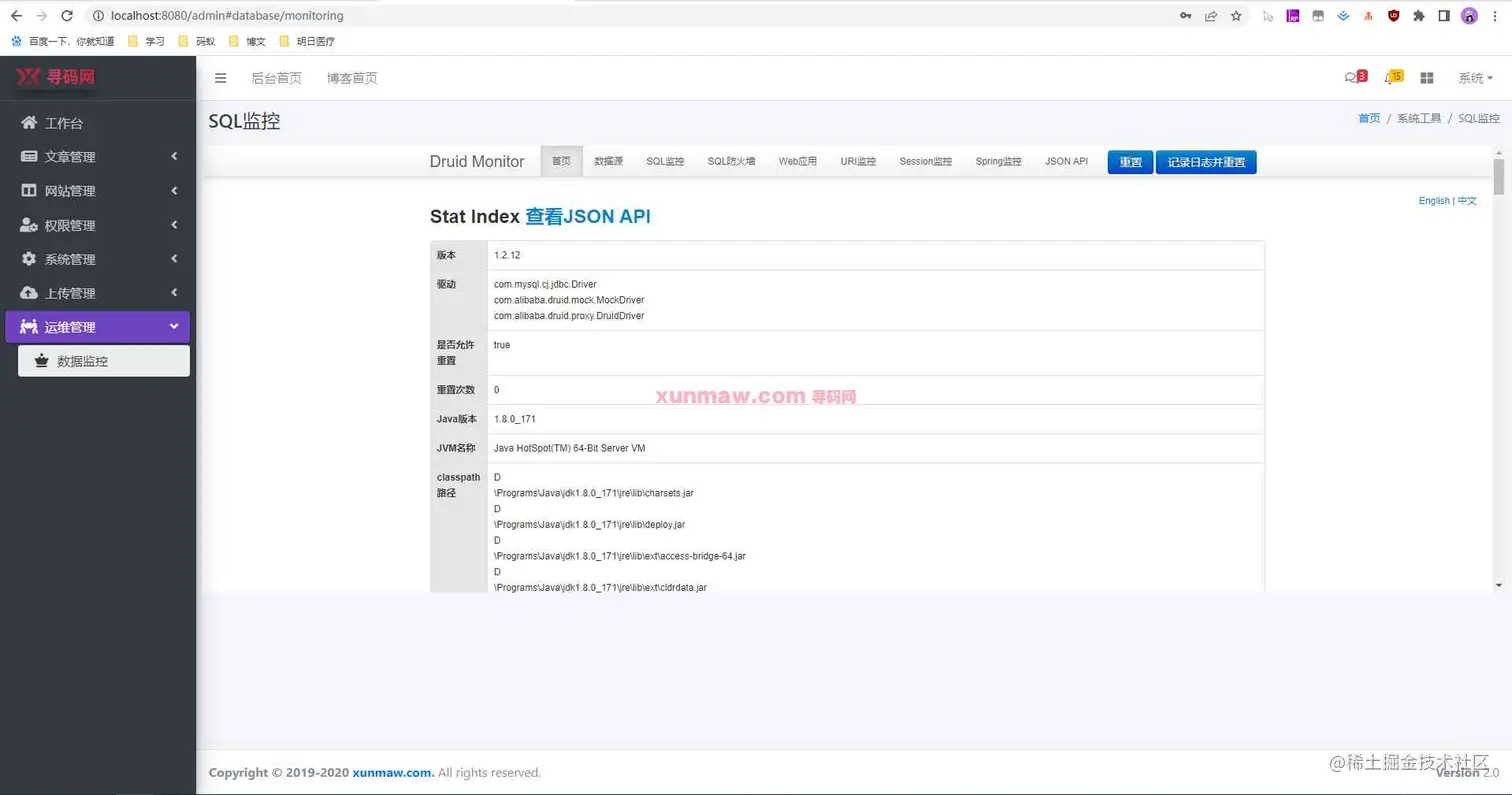Expand the 网站管理 submenu chevron
The height and width of the screenshot is (795, 1512).
coord(174,190)
